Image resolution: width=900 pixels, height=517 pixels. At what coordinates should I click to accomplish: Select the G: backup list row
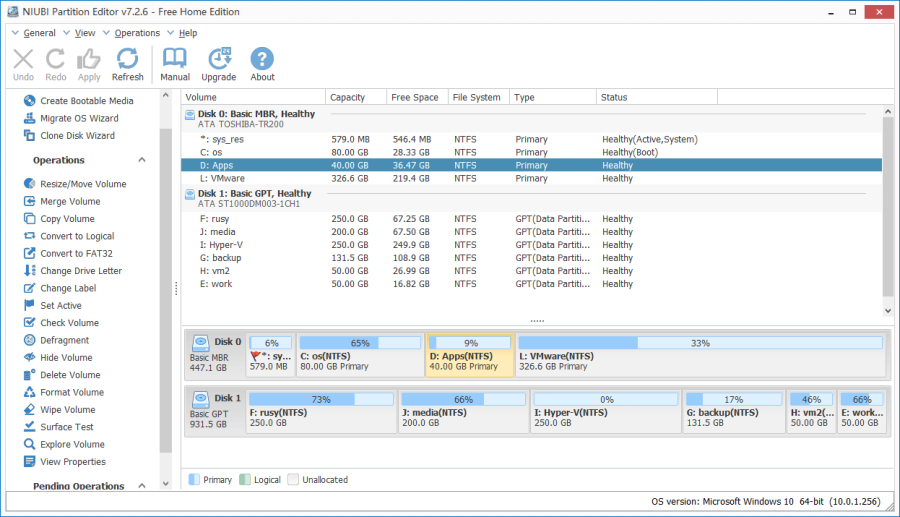point(532,258)
